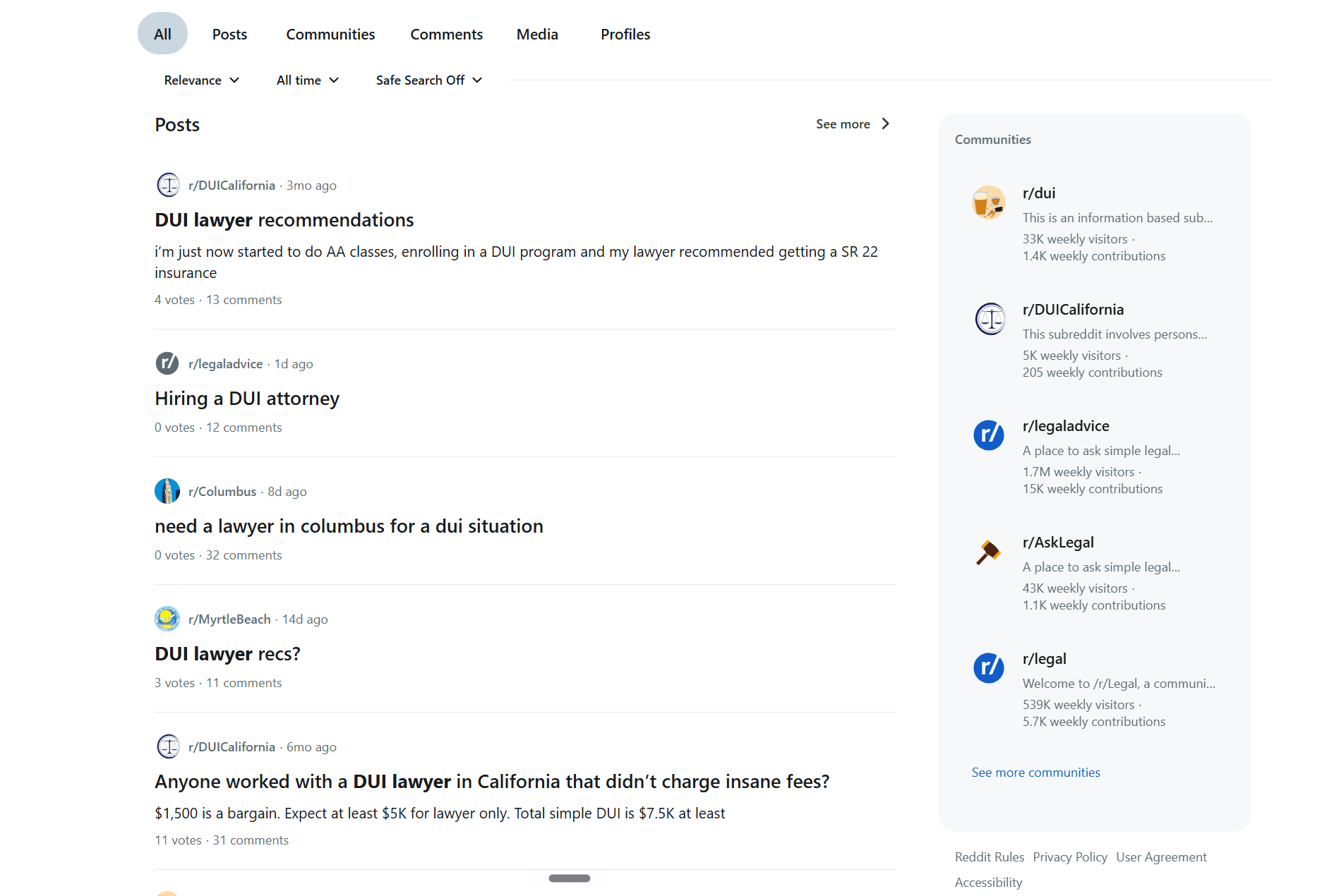Open the Safe Search Off dropdown
The image size is (1322, 896).
429,80
